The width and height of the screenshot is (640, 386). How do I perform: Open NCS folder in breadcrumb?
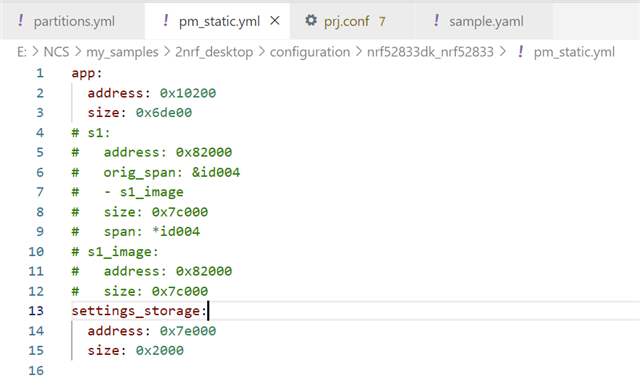pyautogui.click(x=56, y=52)
